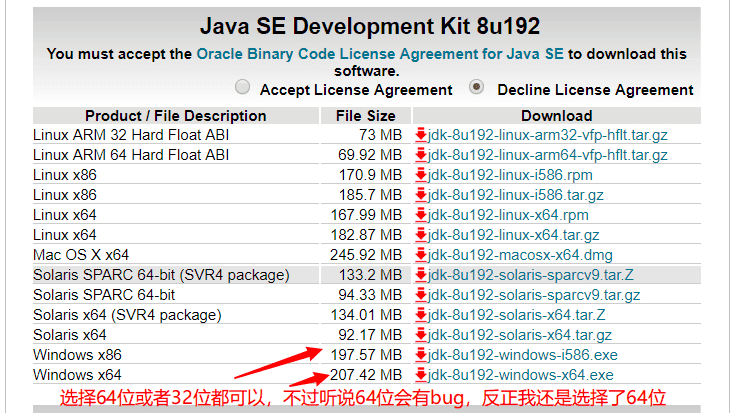Click download arrow icon for Linux ARM 32 tar.gz
This screenshot has width=734, height=413.
(x=421, y=135)
